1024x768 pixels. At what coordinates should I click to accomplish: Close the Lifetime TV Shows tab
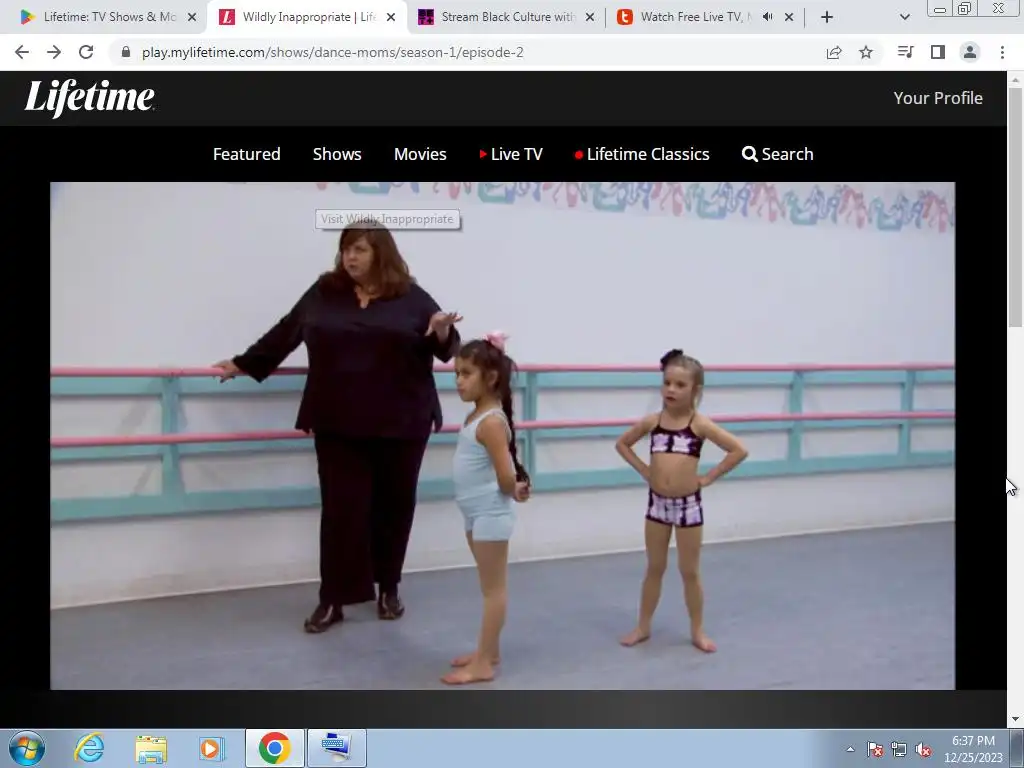192,18
